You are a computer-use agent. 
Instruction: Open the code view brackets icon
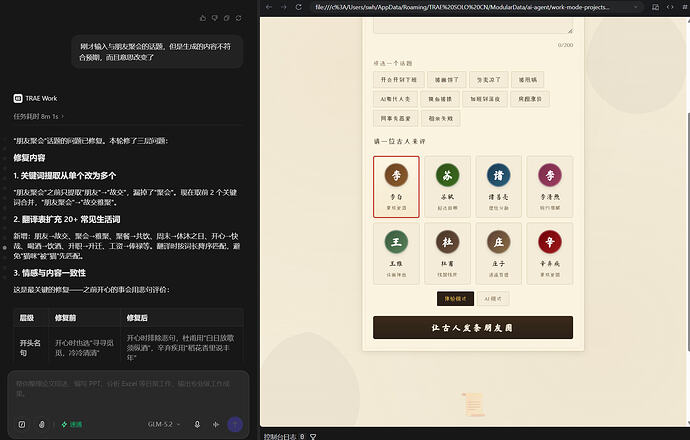pyautogui.click(x=670, y=7)
